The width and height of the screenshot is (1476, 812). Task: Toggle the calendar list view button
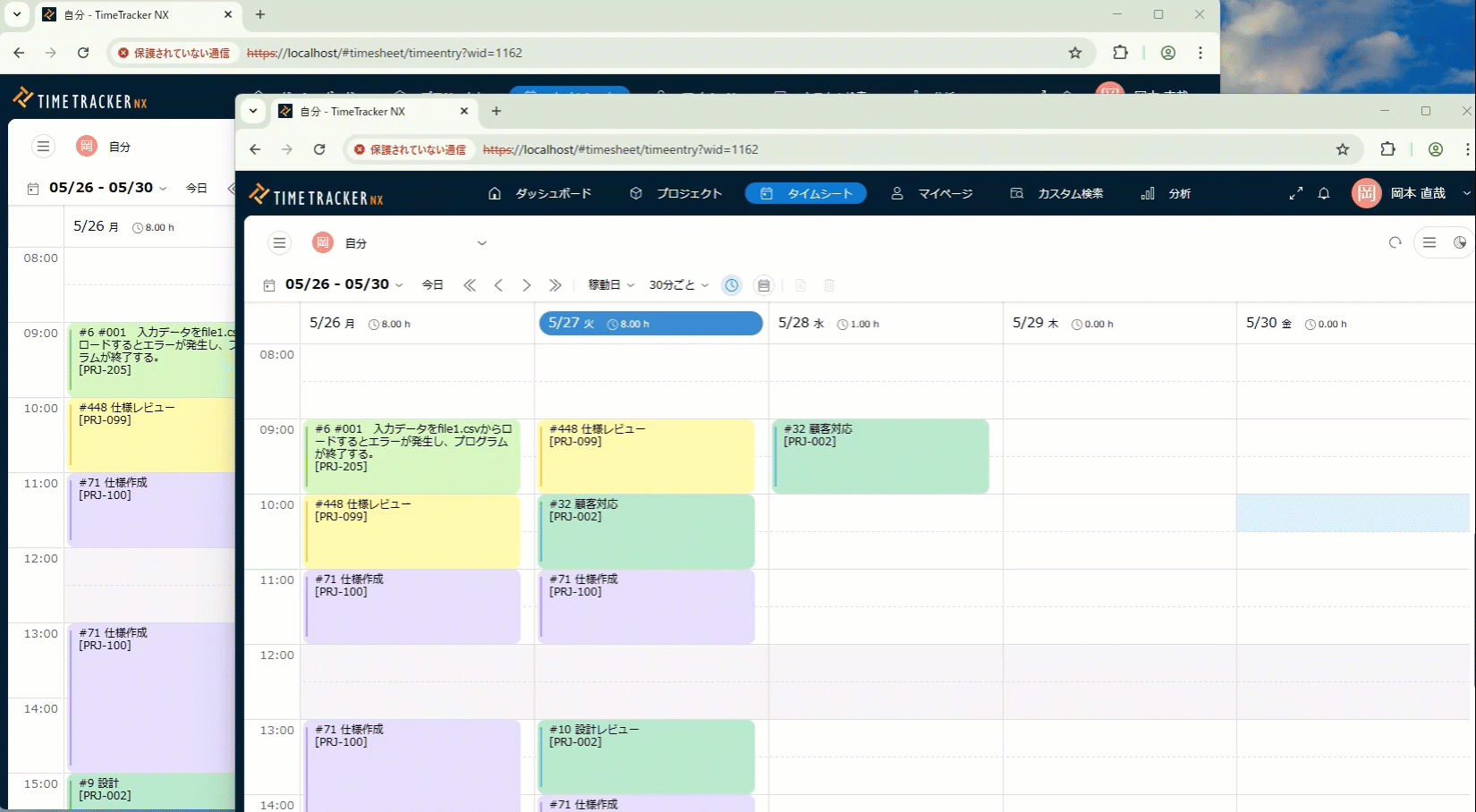(x=763, y=285)
